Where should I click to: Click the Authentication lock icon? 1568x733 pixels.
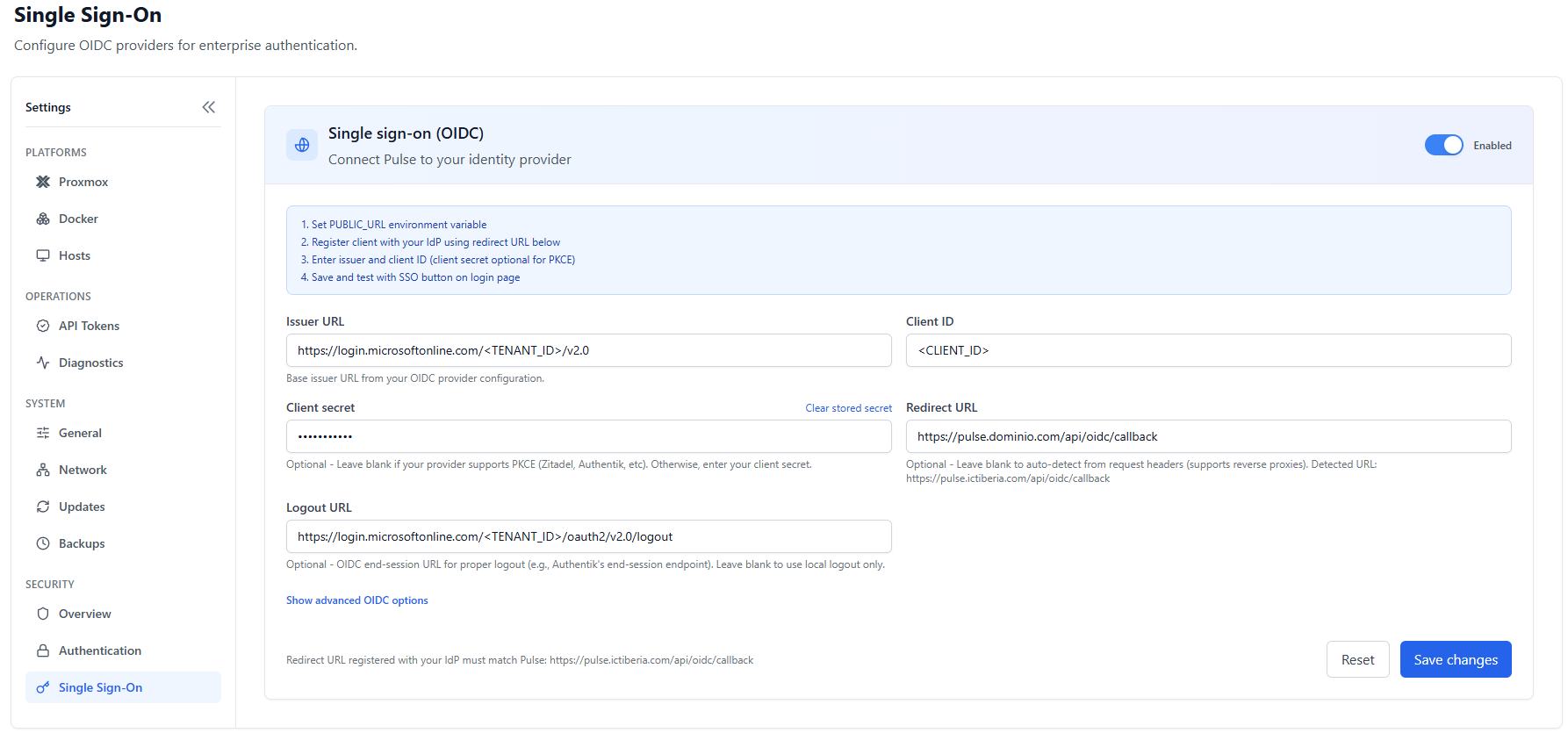coord(43,650)
